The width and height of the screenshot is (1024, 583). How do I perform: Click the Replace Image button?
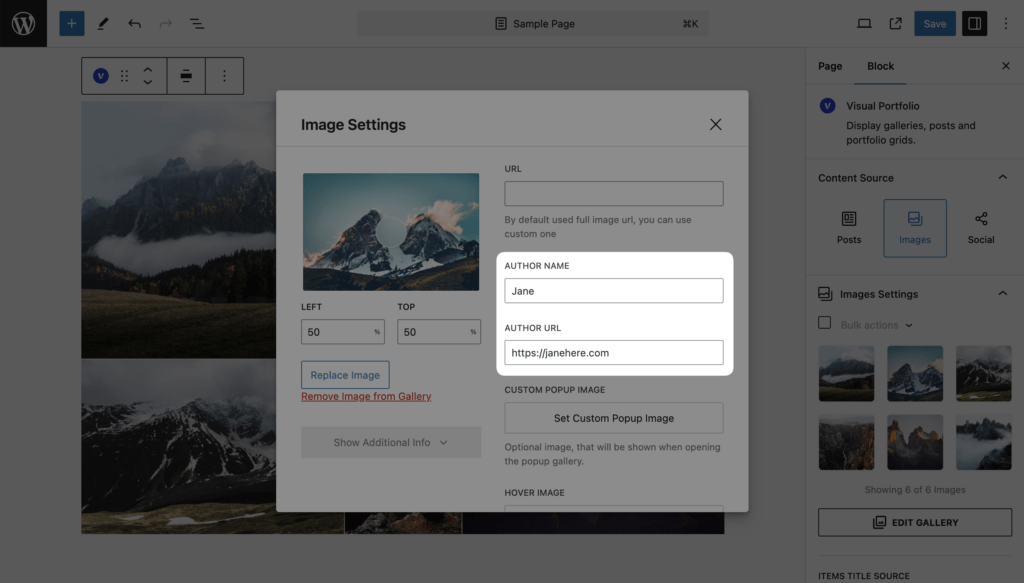pyautogui.click(x=345, y=375)
